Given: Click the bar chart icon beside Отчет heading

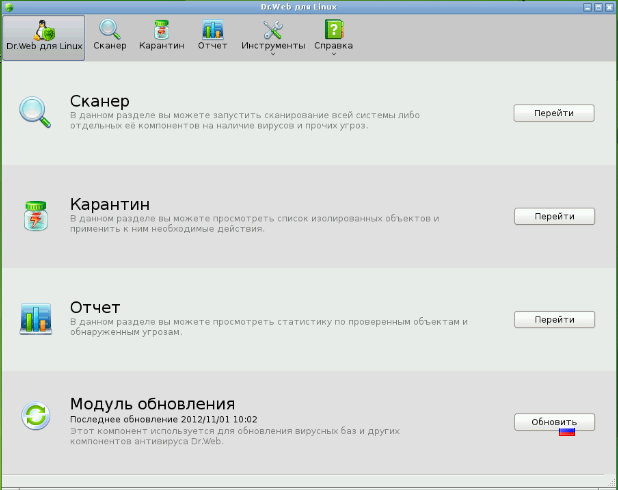Looking at the screenshot, I should coord(35,319).
